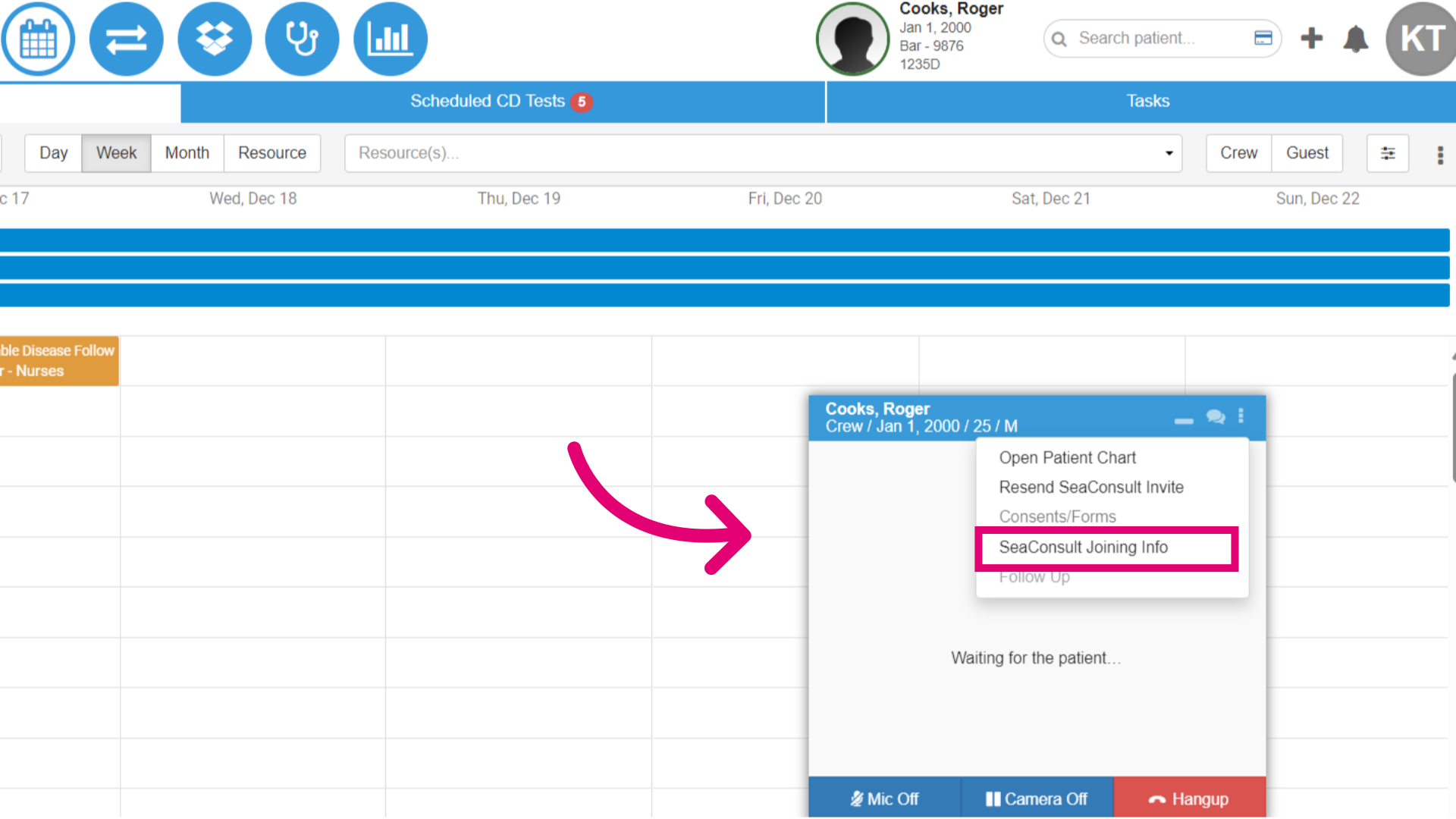Open the filter sliders settings icon
This screenshot has width=1456, height=819.
(x=1388, y=153)
